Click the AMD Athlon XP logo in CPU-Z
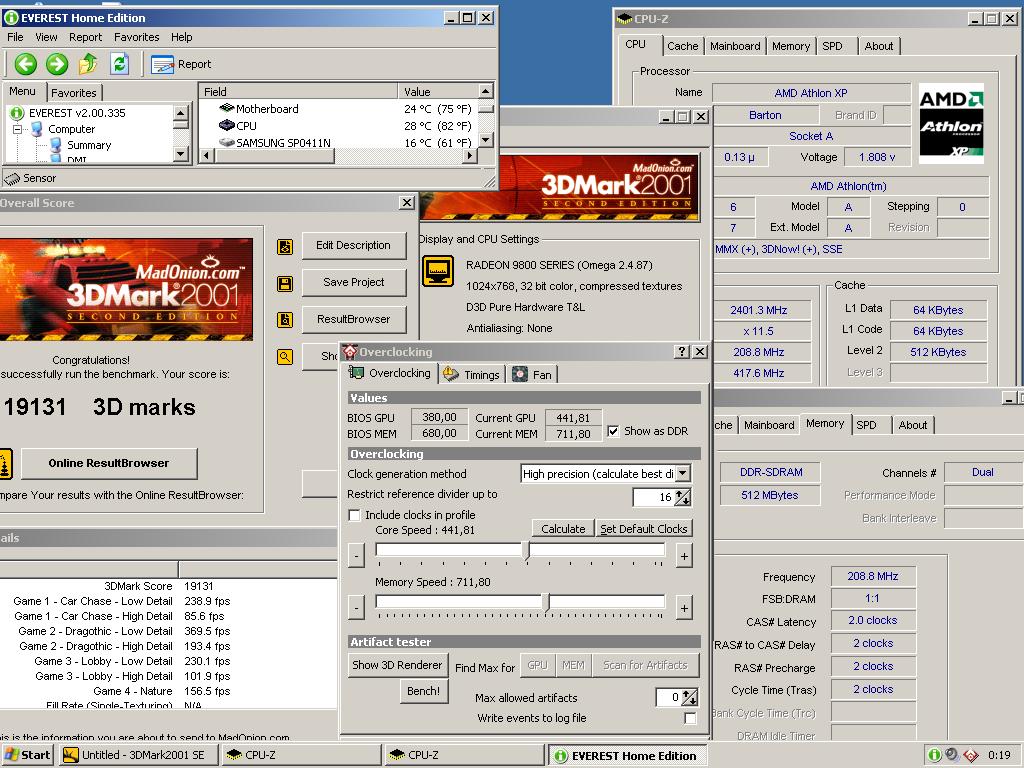Screen dimensions: 1024x768 click(952, 123)
